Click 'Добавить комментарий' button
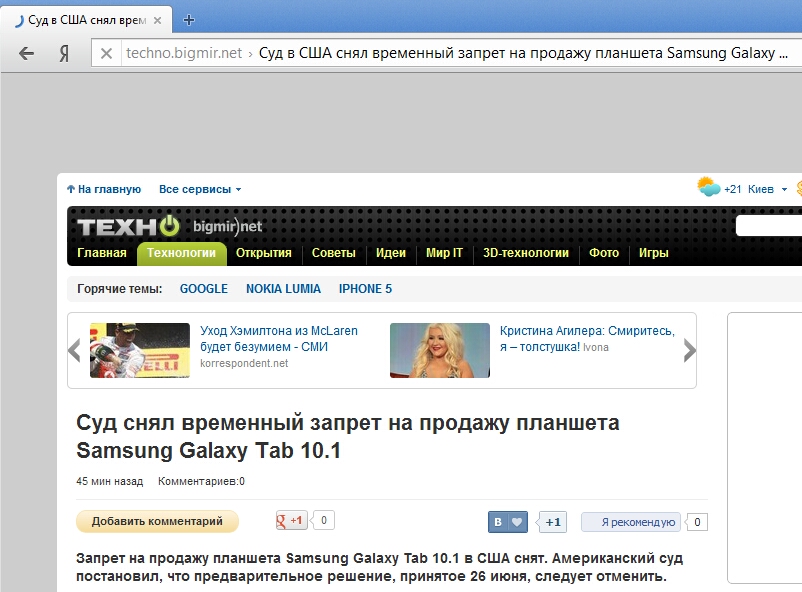The width and height of the screenshot is (802, 592). pyautogui.click(x=157, y=521)
